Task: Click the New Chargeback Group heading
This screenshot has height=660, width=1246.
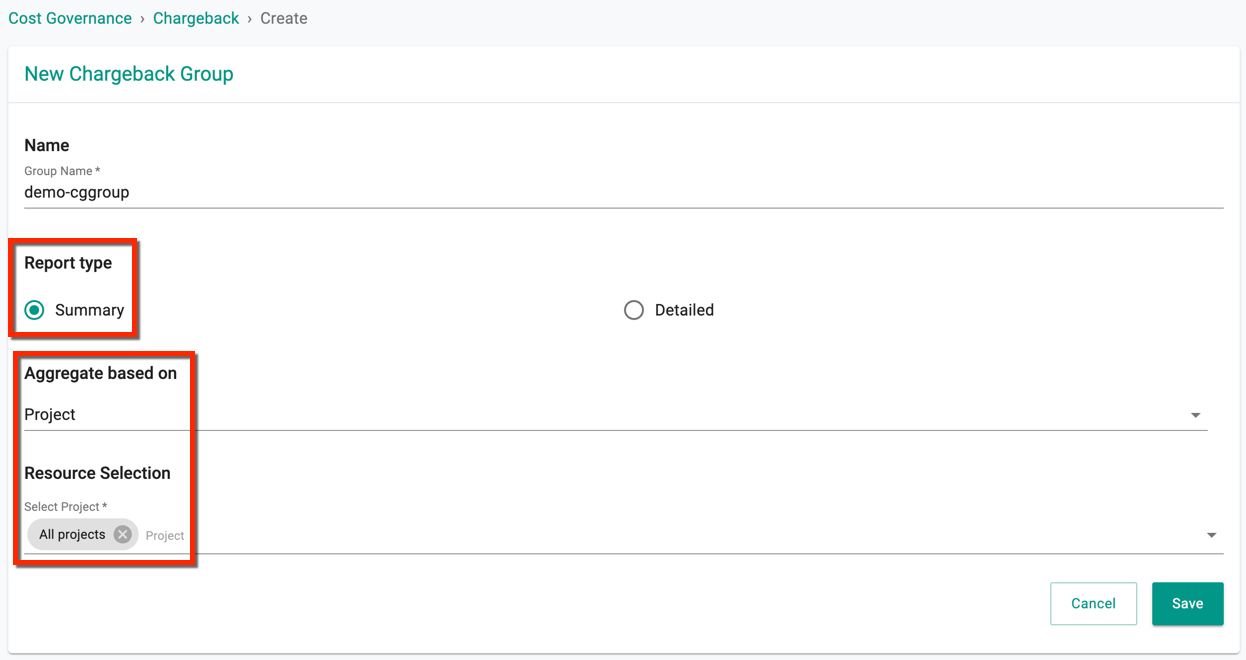Action: [129, 74]
